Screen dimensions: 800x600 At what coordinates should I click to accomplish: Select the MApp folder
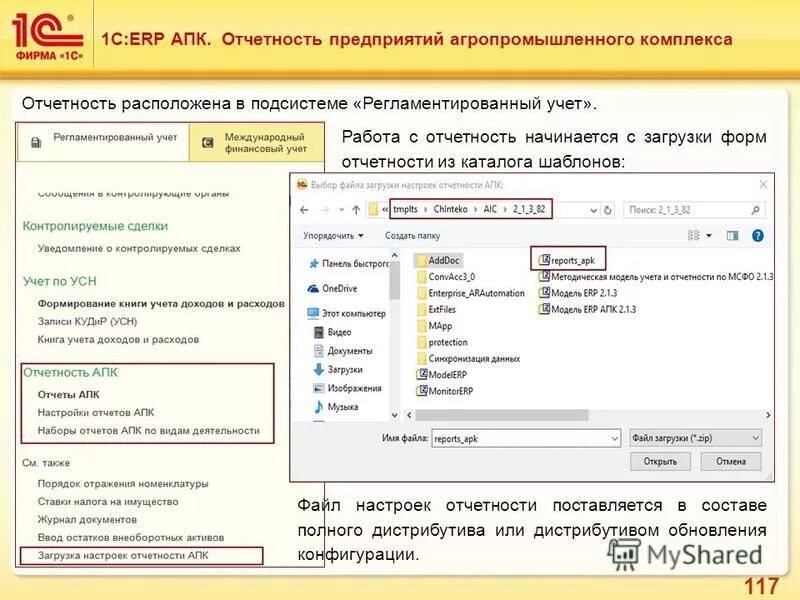pos(434,326)
